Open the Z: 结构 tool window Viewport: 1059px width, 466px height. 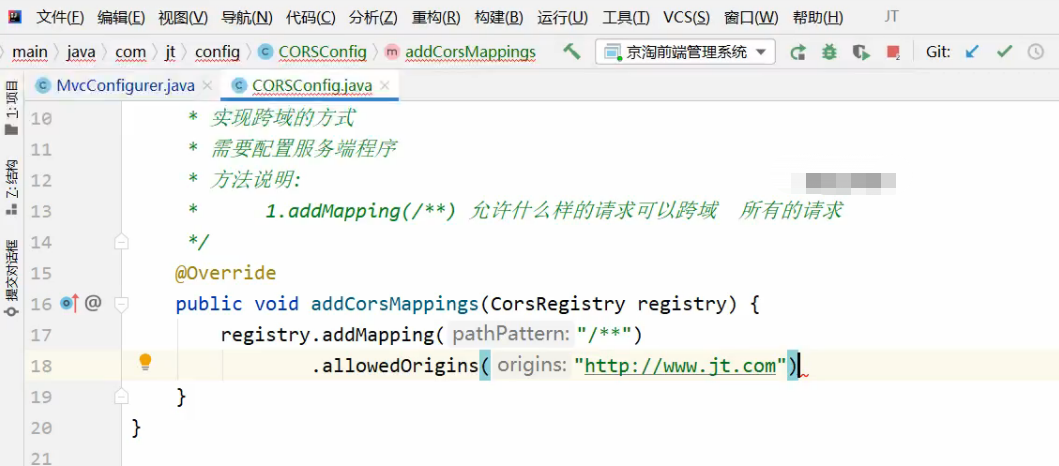(x=11, y=187)
